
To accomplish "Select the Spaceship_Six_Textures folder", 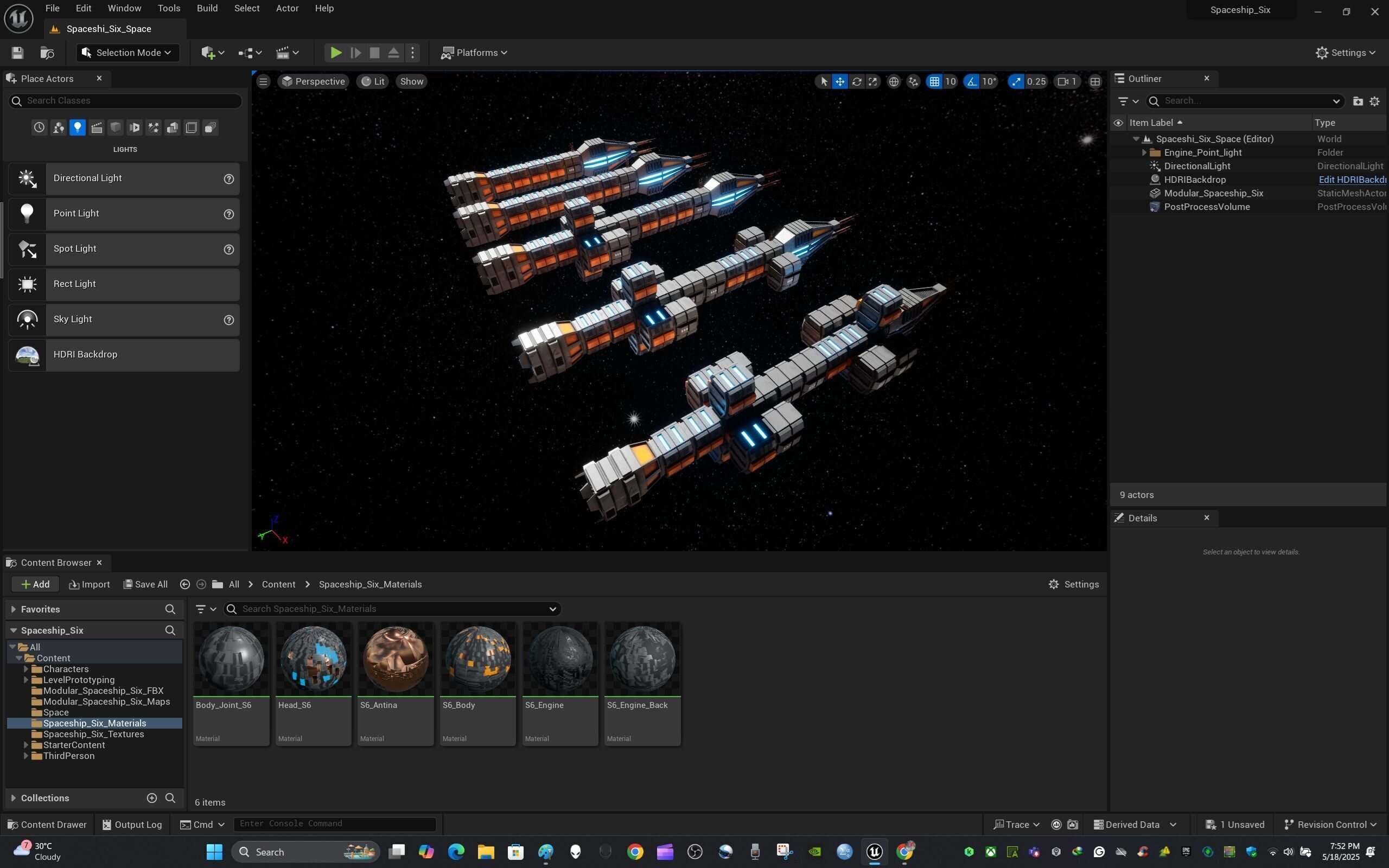I will coord(93,734).
